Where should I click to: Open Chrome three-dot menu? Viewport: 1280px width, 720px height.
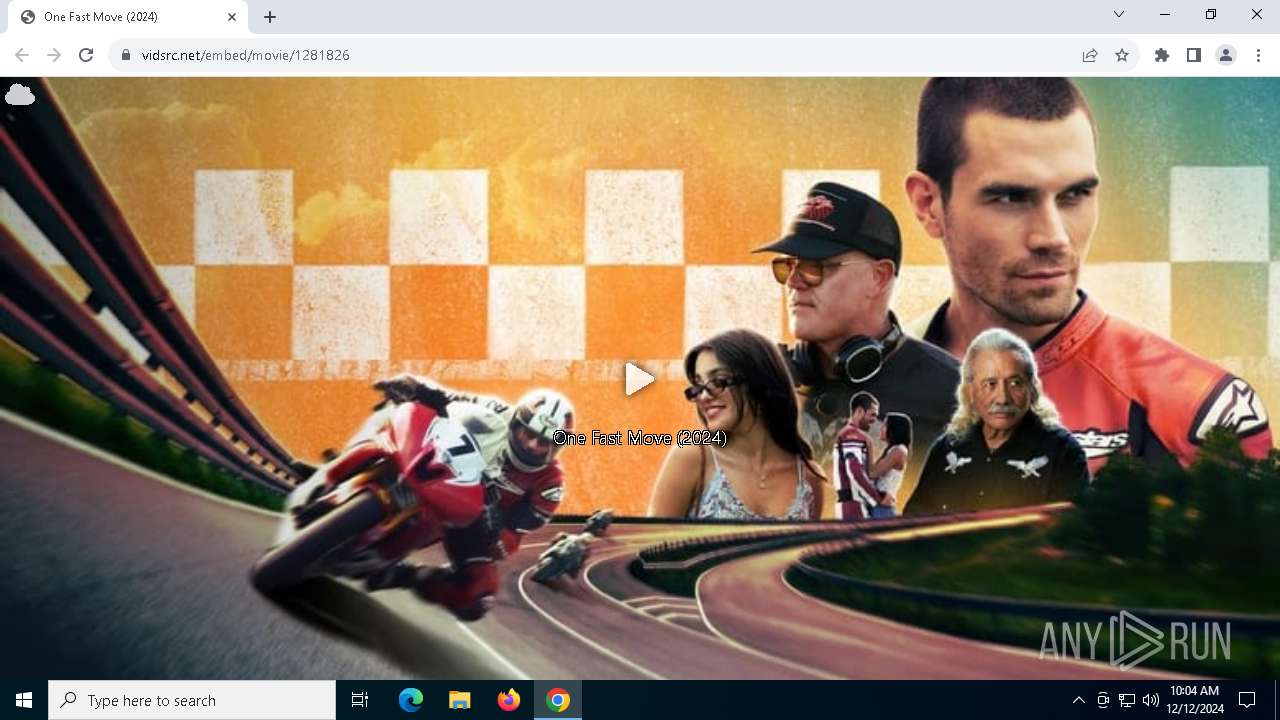coord(1258,55)
